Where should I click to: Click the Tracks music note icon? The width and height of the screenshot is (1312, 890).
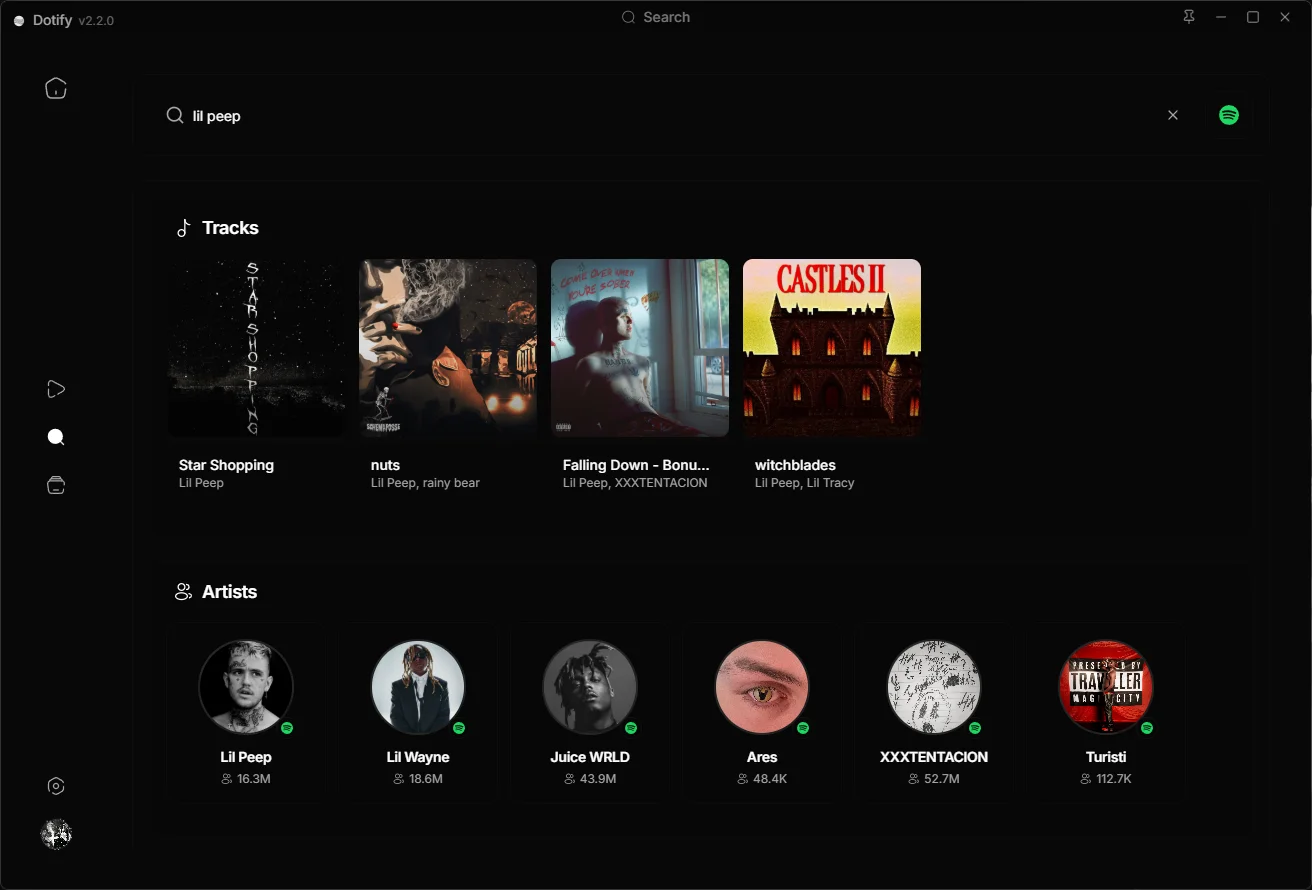point(184,228)
